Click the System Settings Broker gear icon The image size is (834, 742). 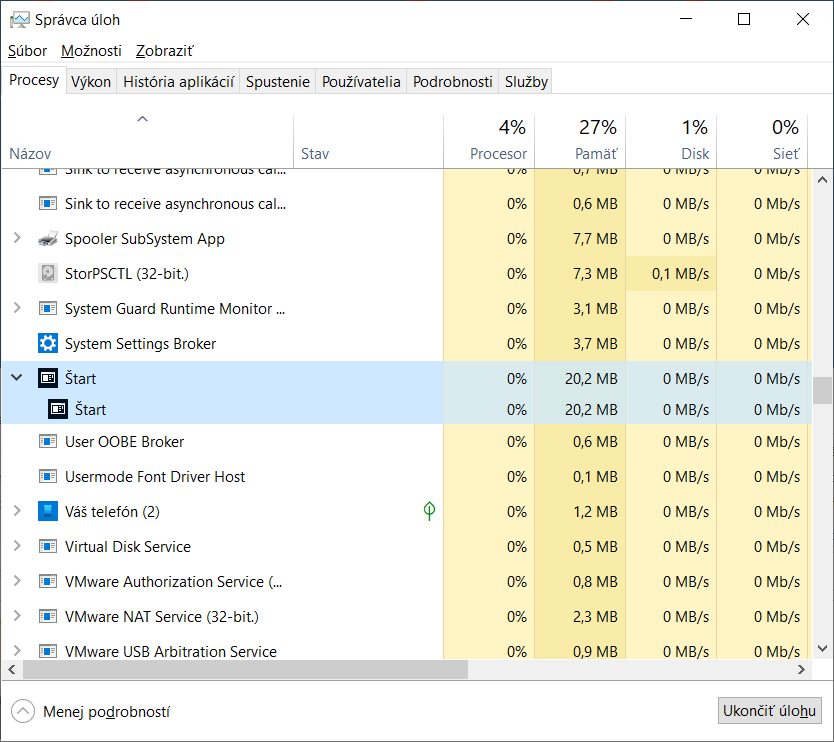tap(47, 344)
